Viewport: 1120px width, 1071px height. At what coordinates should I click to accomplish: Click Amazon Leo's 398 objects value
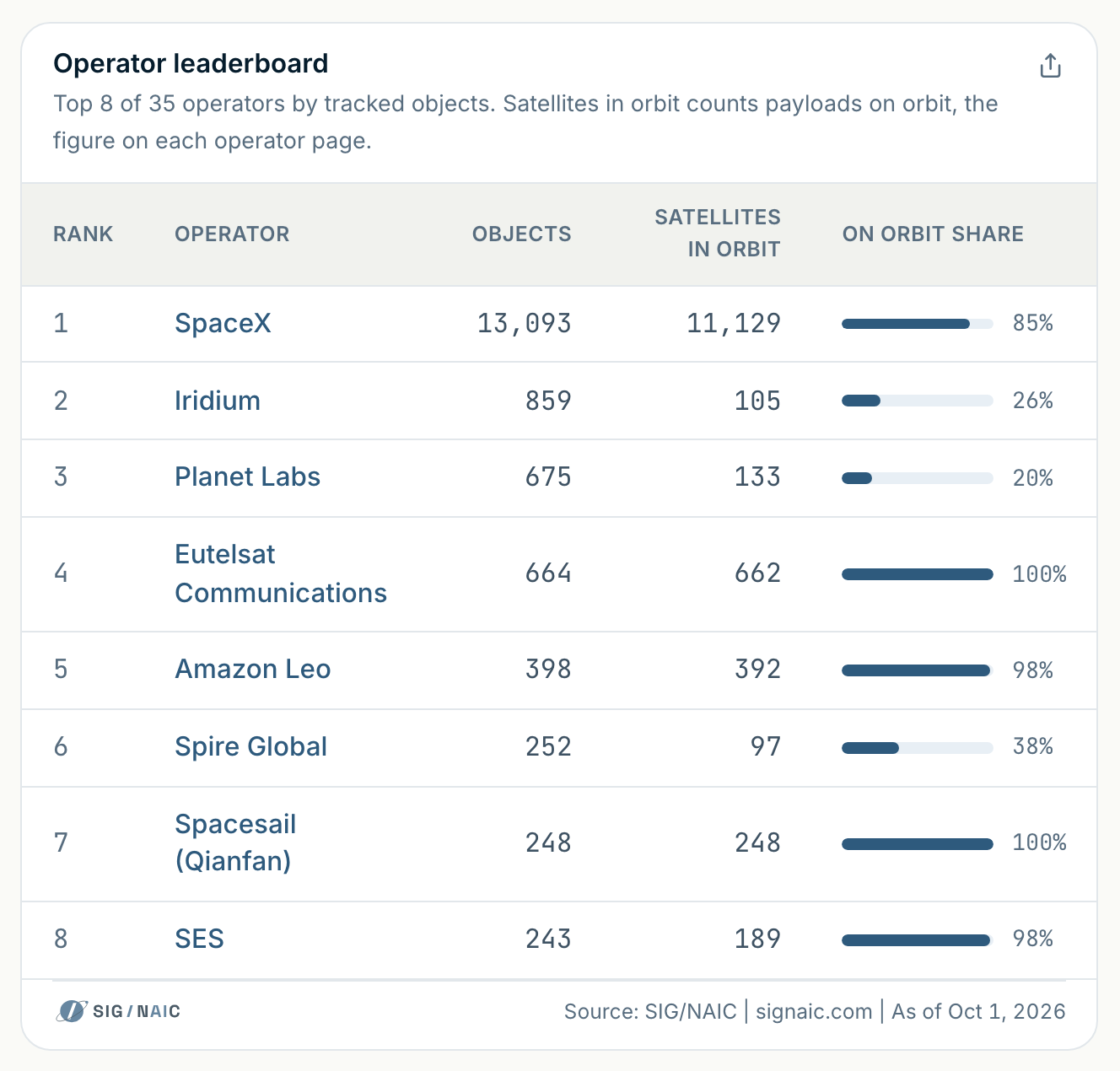coord(548,669)
